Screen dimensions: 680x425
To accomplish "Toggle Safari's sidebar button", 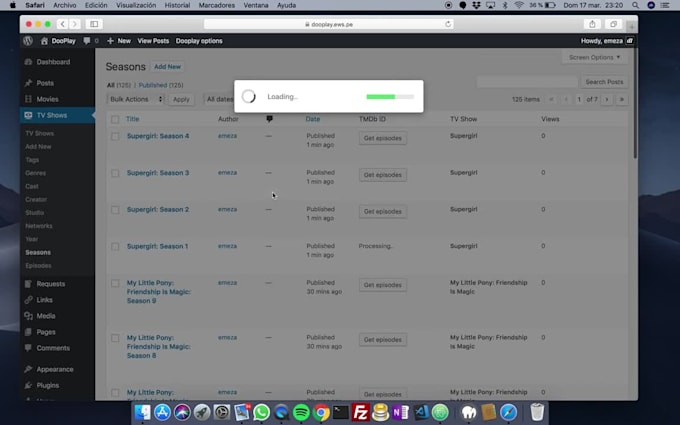I will 94,24.
